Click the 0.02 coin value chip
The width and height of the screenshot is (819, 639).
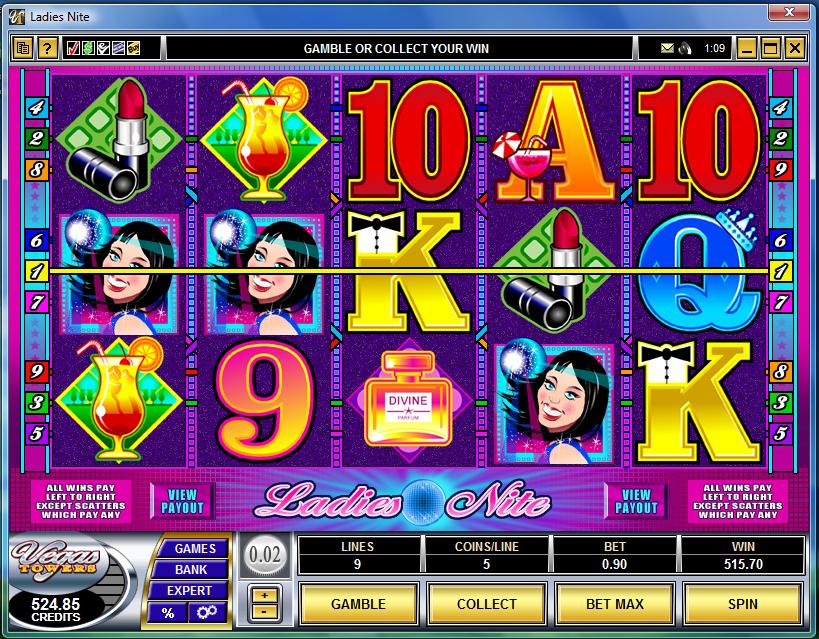coord(264,555)
